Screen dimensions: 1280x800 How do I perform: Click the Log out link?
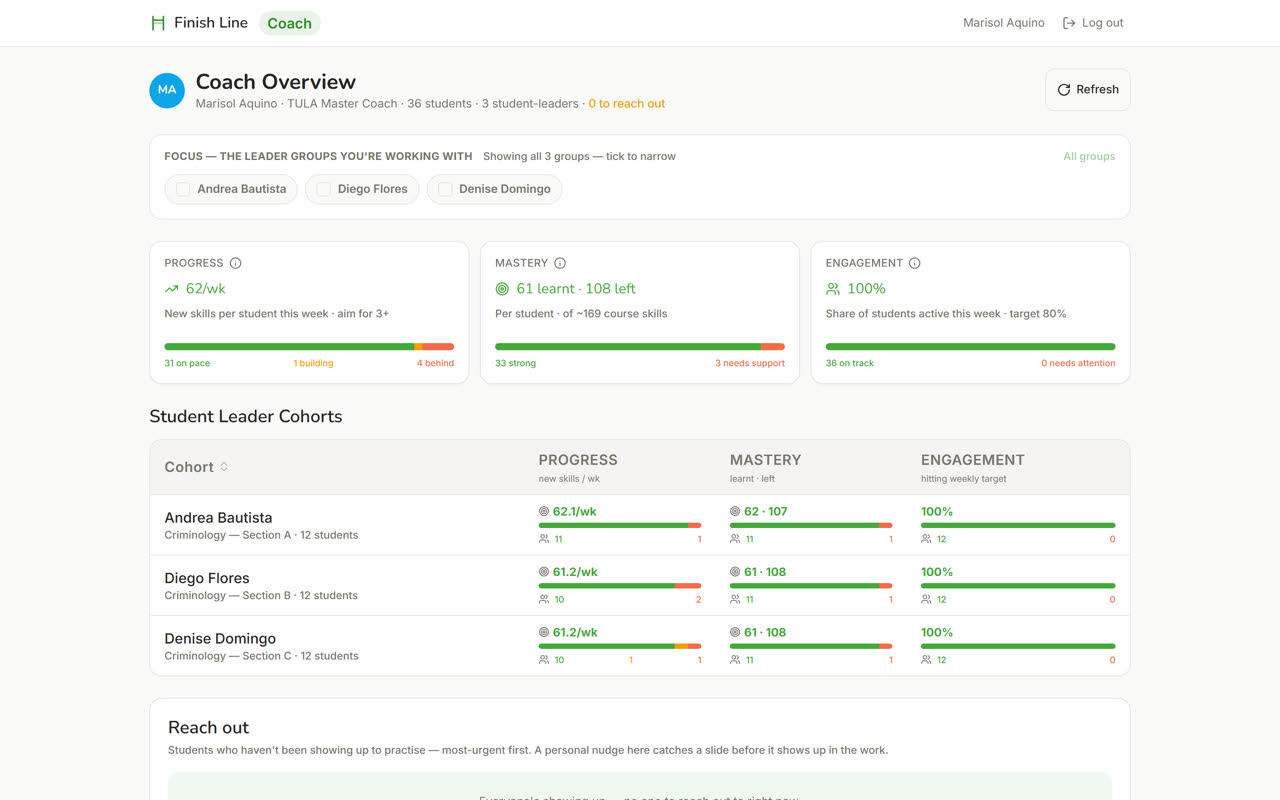click(x=1093, y=23)
